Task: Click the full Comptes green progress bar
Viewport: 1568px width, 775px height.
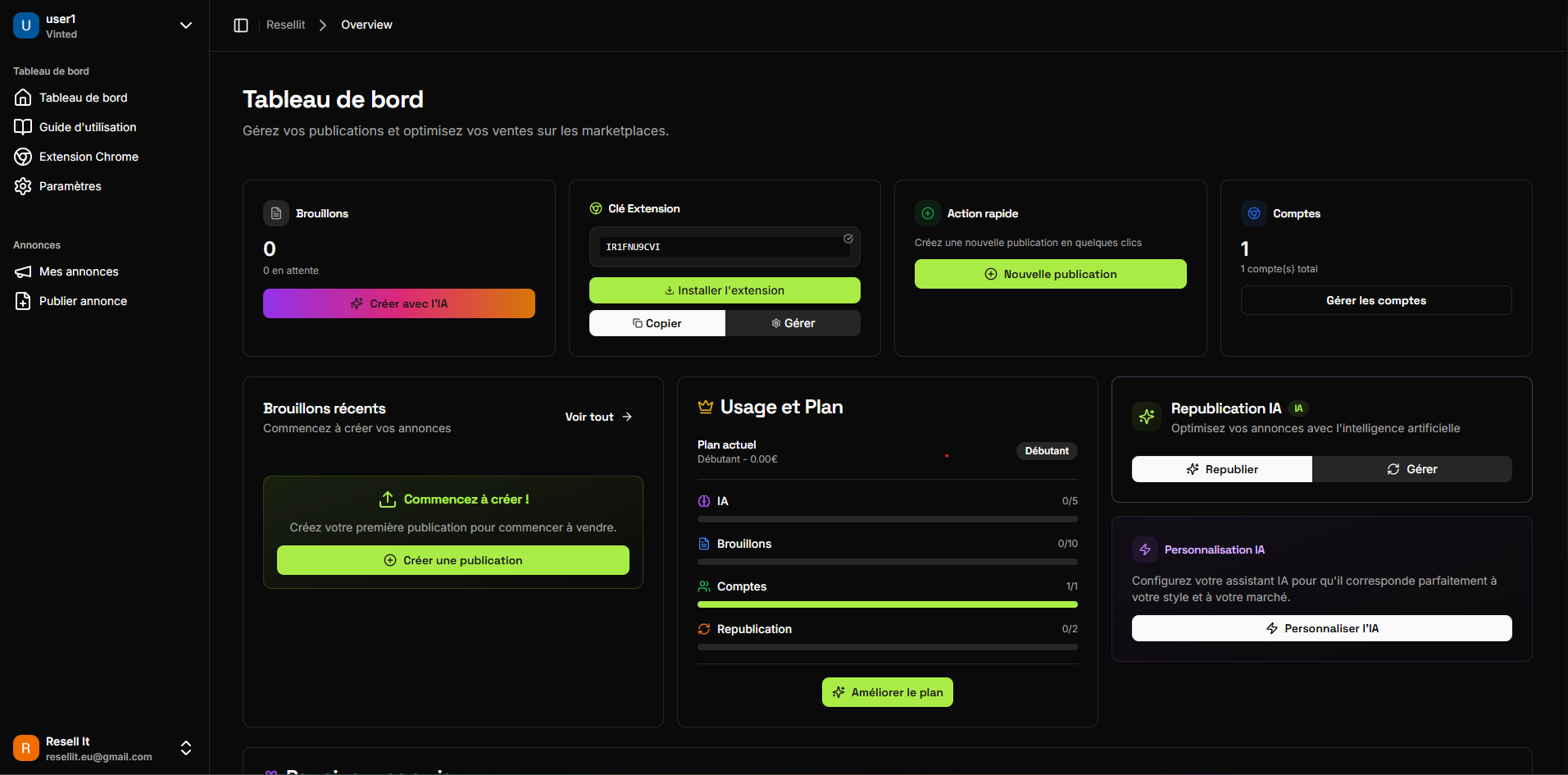Action: (x=888, y=604)
